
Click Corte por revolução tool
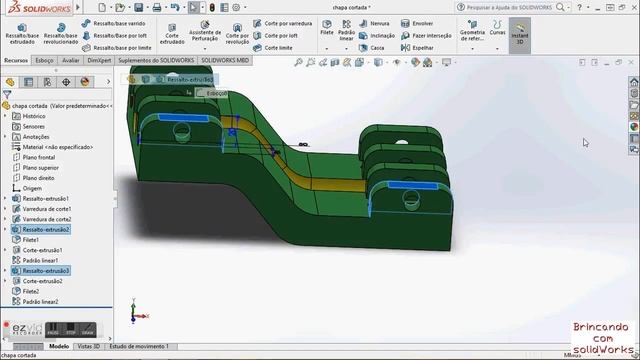(237, 33)
